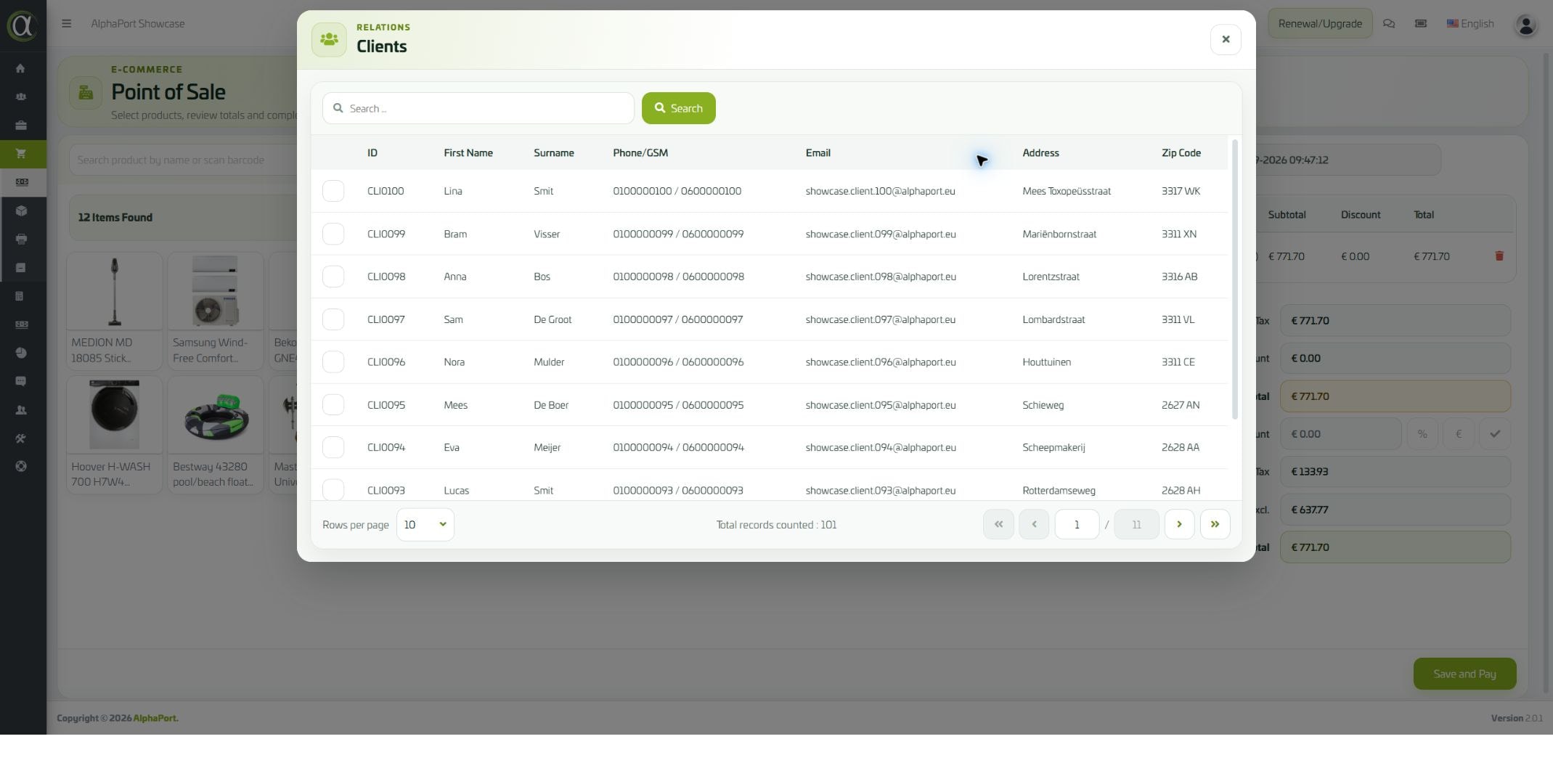Open the chat message sidebar icon
The width and height of the screenshot is (1553, 784).
tap(20, 381)
